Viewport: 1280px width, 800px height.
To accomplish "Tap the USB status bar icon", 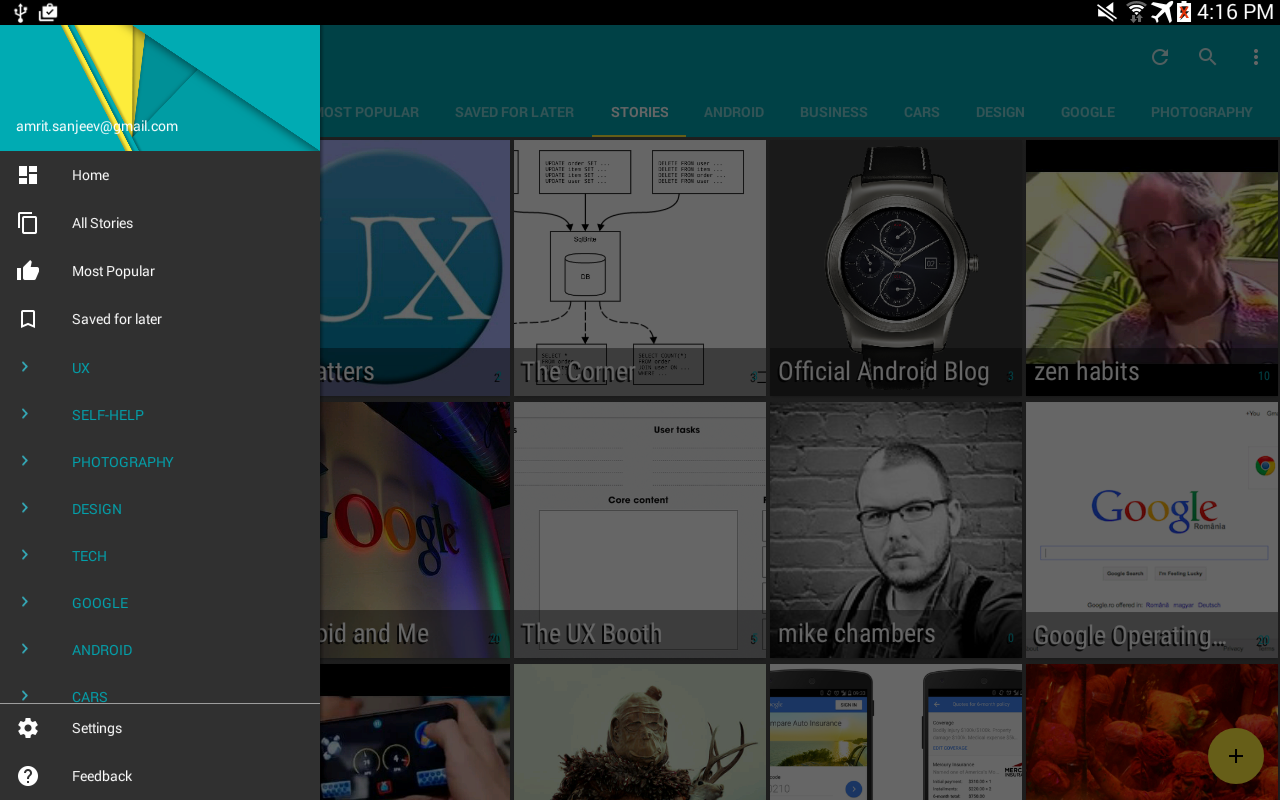I will (x=20, y=12).
